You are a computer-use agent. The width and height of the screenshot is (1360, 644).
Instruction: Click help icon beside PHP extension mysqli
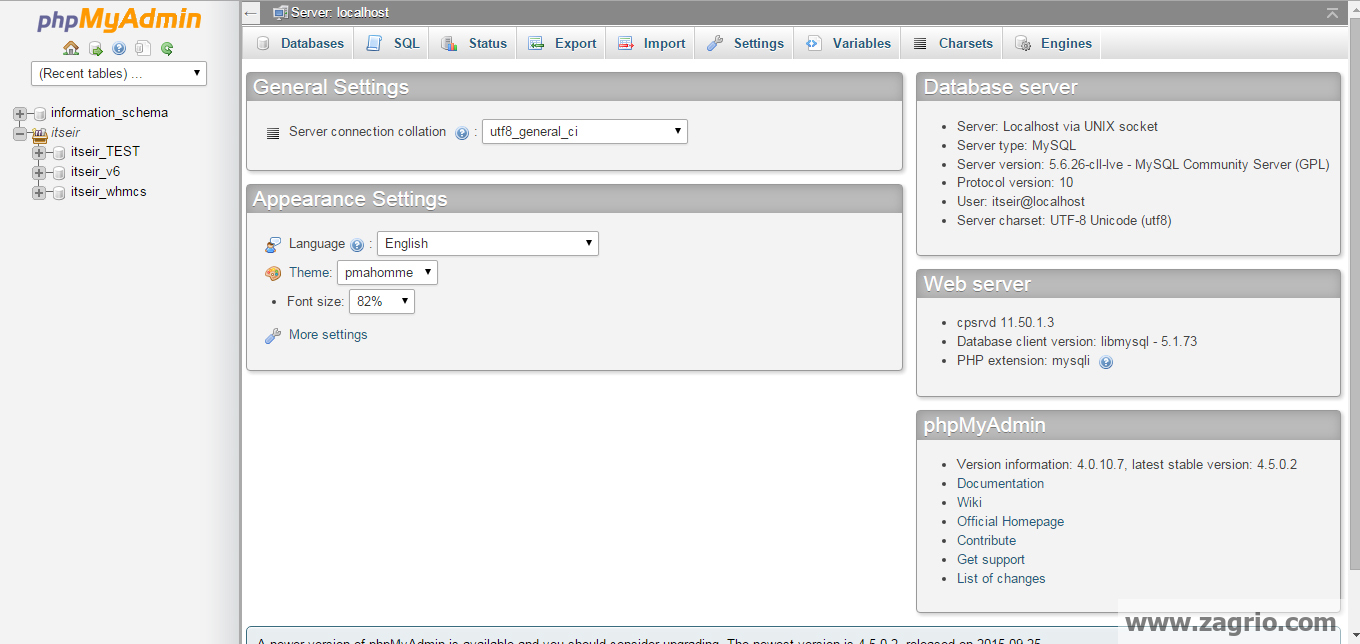point(1105,362)
